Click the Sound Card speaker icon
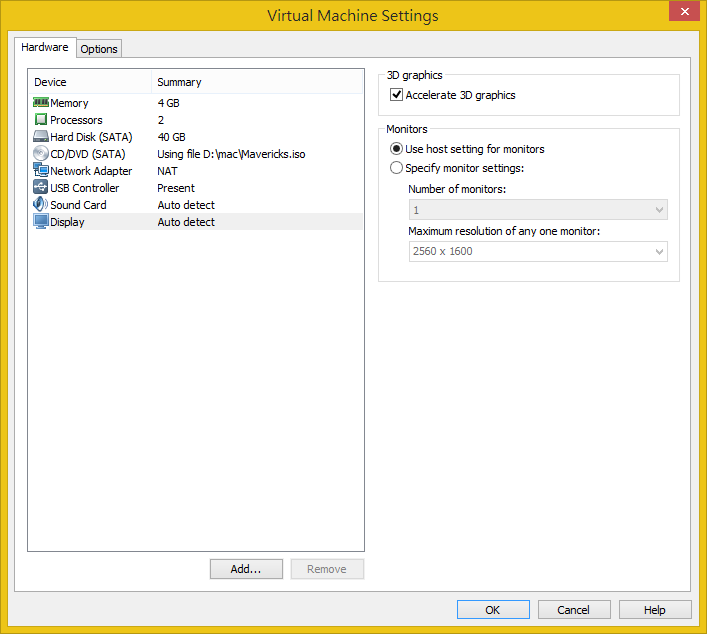 (41, 204)
